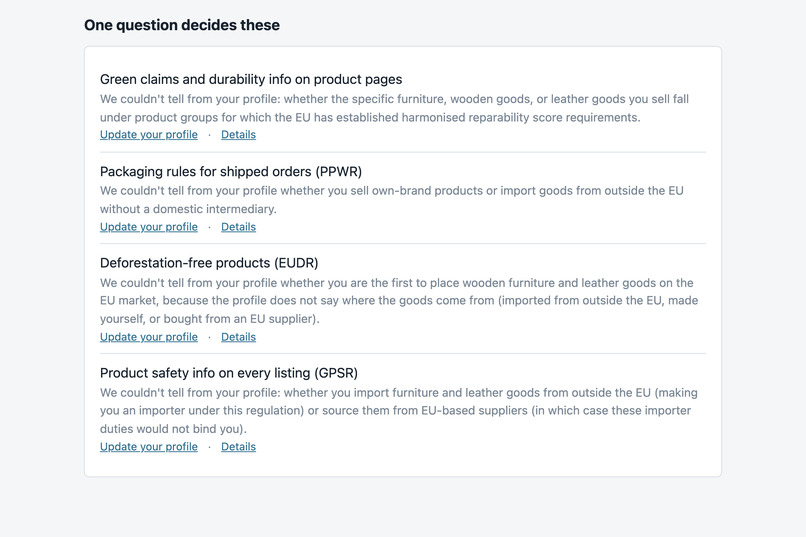806x537 pixels.
Task: Click text 'duties would not bind you).'
Action: [x=173, y=429]
